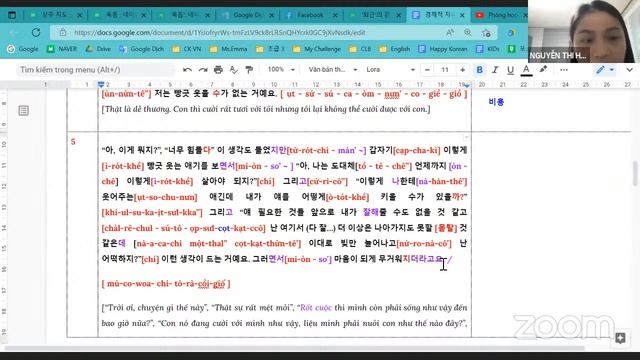The width and height of the screenshot is (640, 360).
Task: Increase the font size
Action: click(462, 70)
